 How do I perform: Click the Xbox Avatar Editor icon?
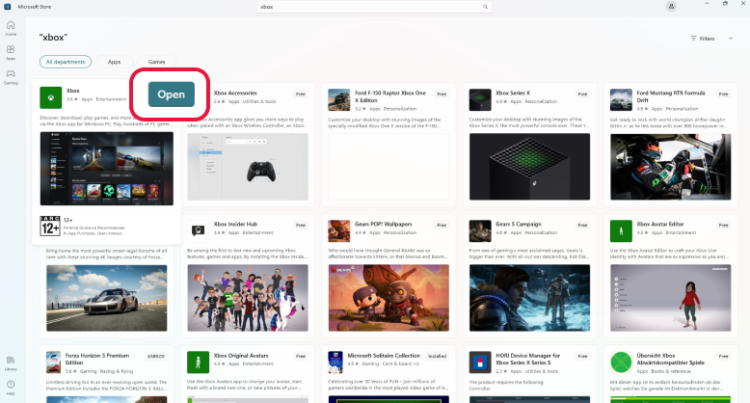pyautogui.click(x=621, y=231)
